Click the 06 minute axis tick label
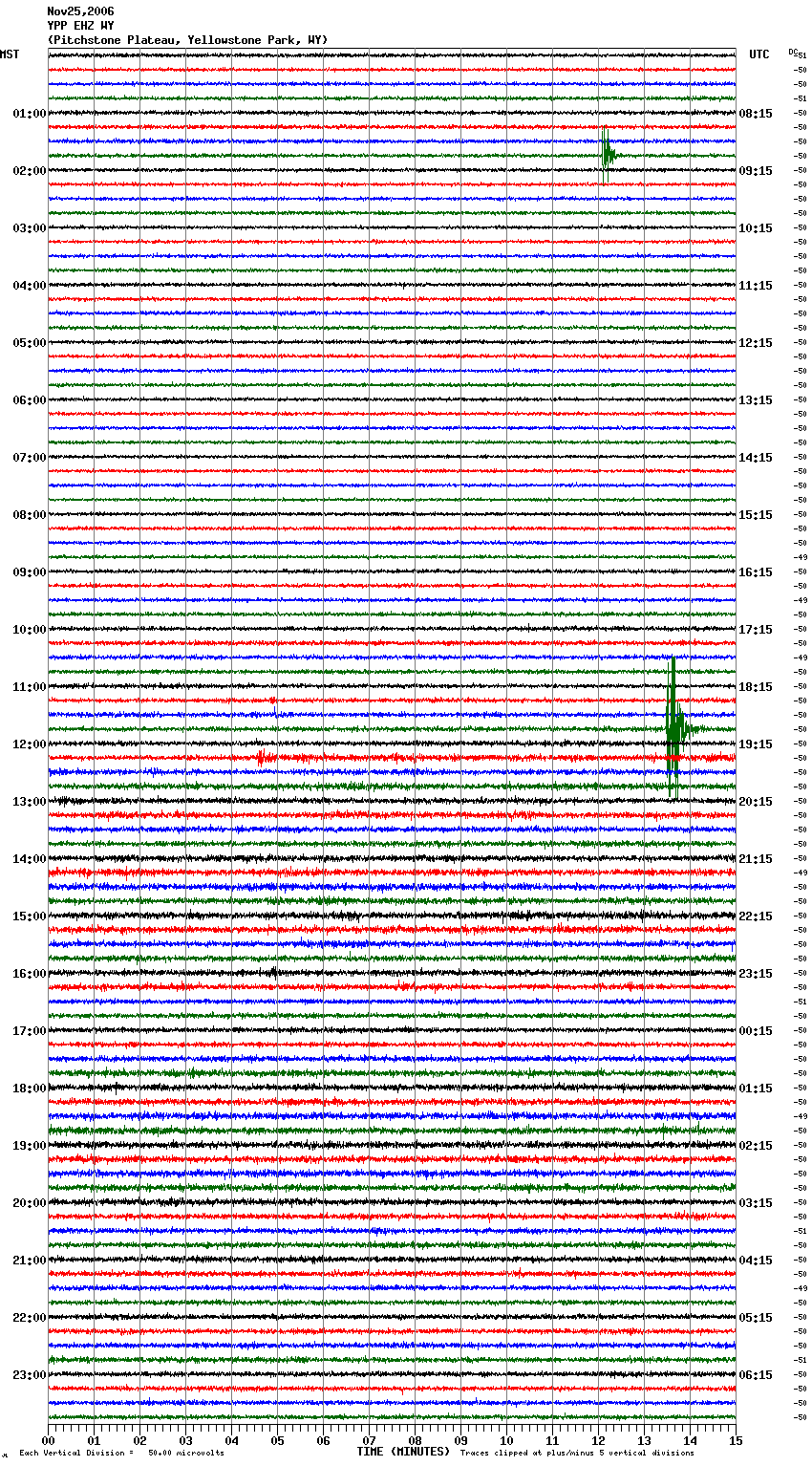The height and width of the screenshot is (1466, 812). (x=324, y=1441)
